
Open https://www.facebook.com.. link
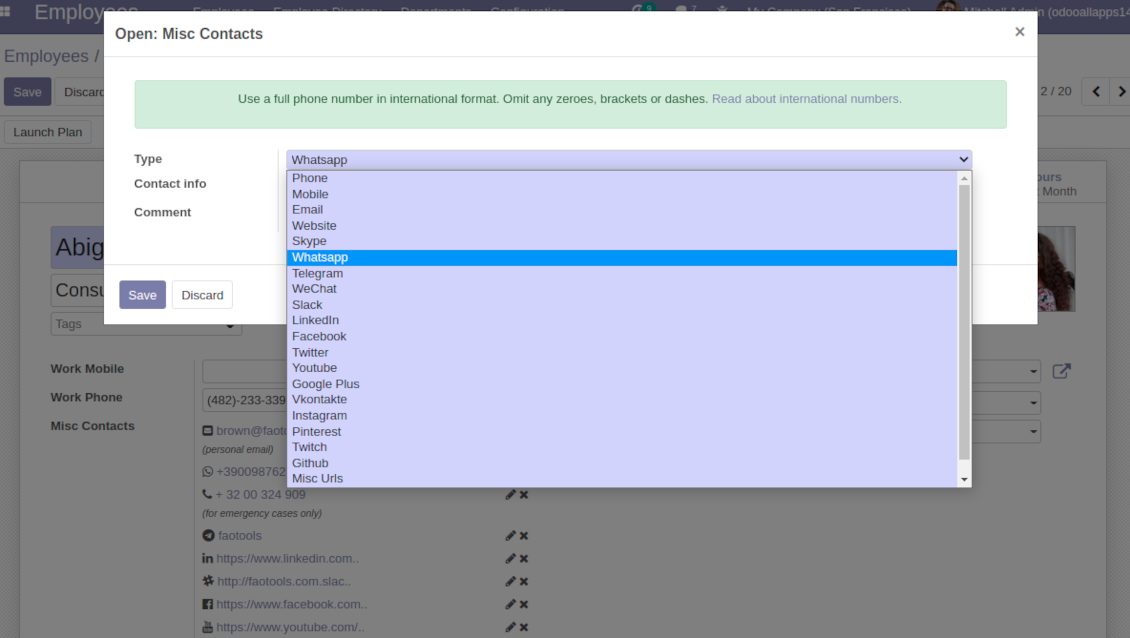pyautogui.click(x=292, y=604)
